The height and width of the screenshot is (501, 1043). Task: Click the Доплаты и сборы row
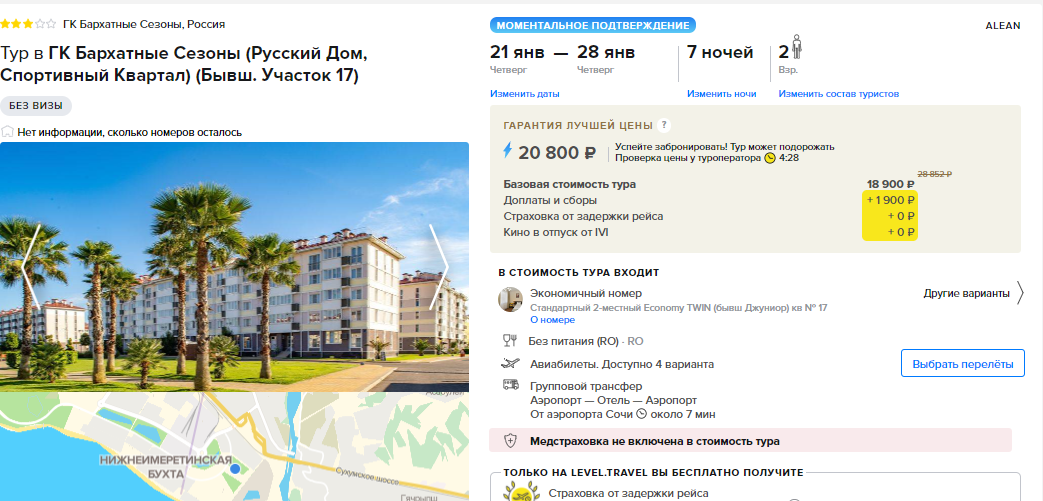[709, 200]
